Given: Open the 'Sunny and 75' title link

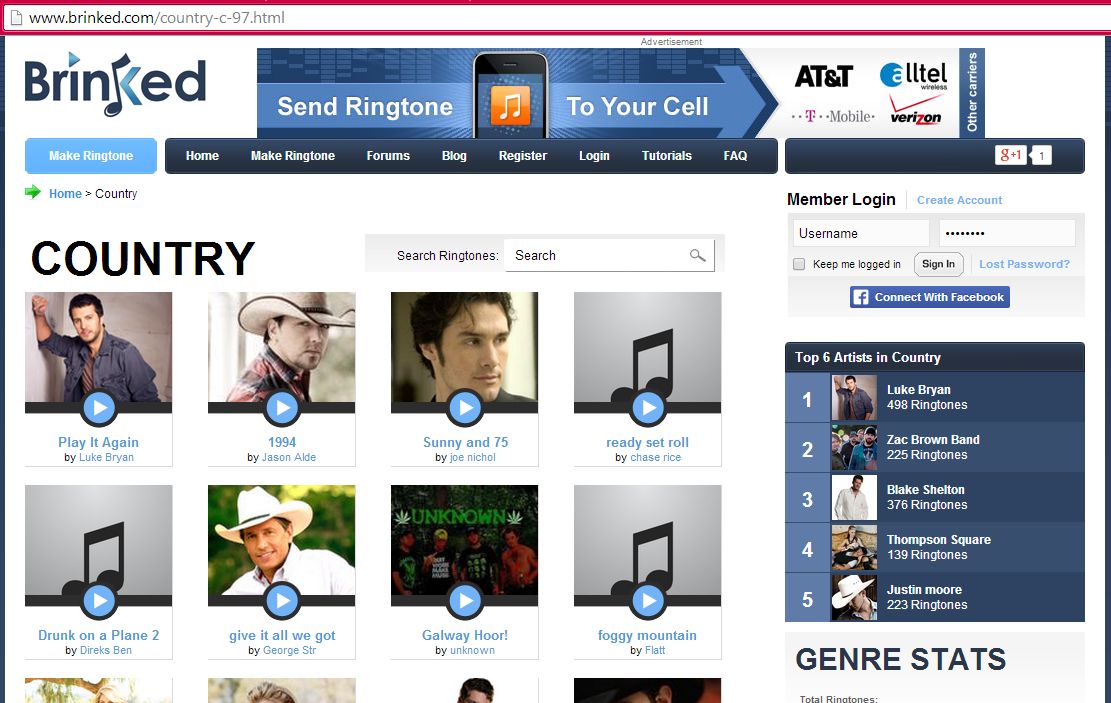Looking at the screenshot, I should pos(466,442).
